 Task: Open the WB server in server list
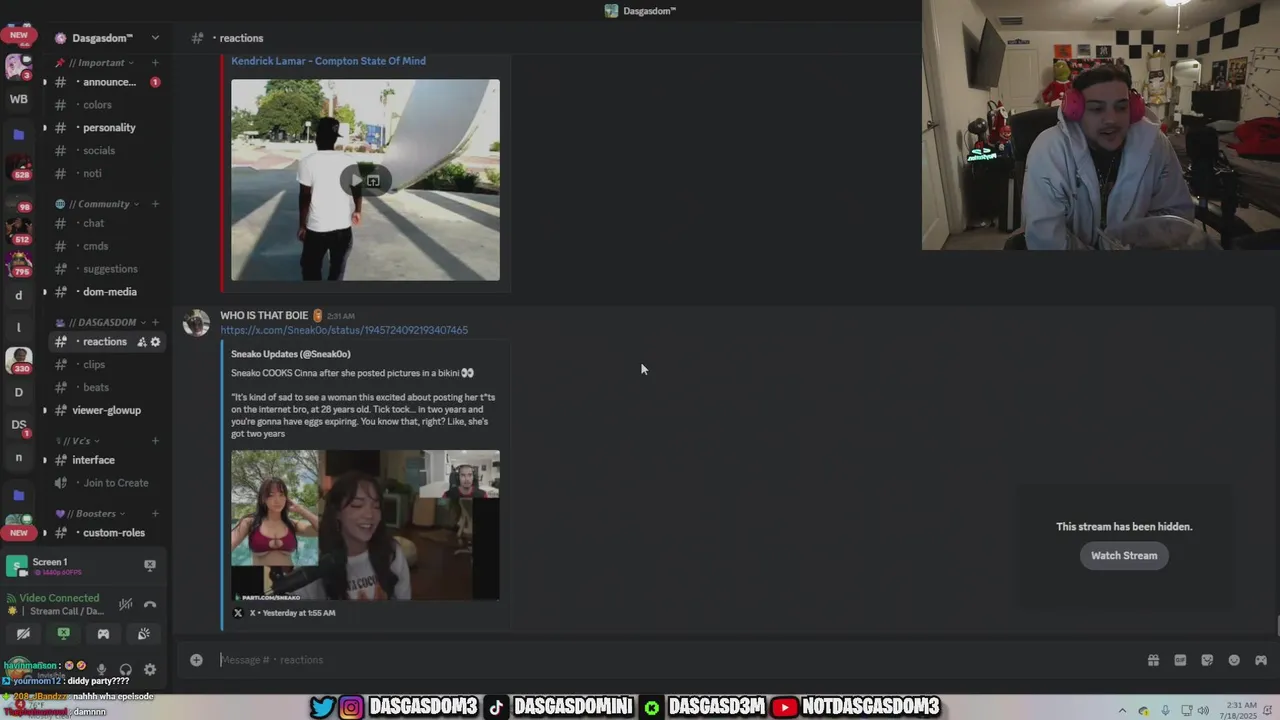click(x=18, y=99)
